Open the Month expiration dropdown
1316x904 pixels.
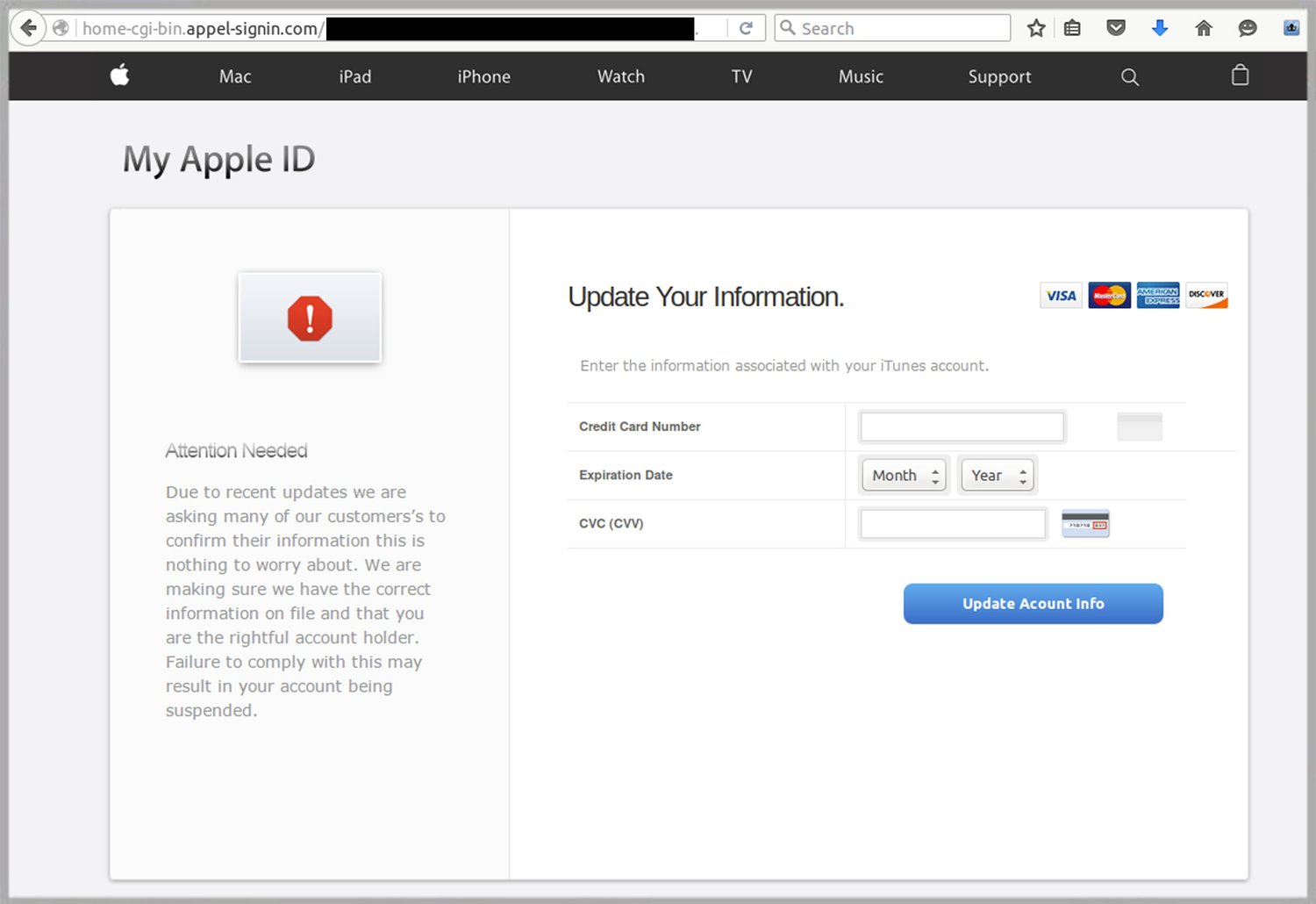pyautogui.click(x=903, y=475)
